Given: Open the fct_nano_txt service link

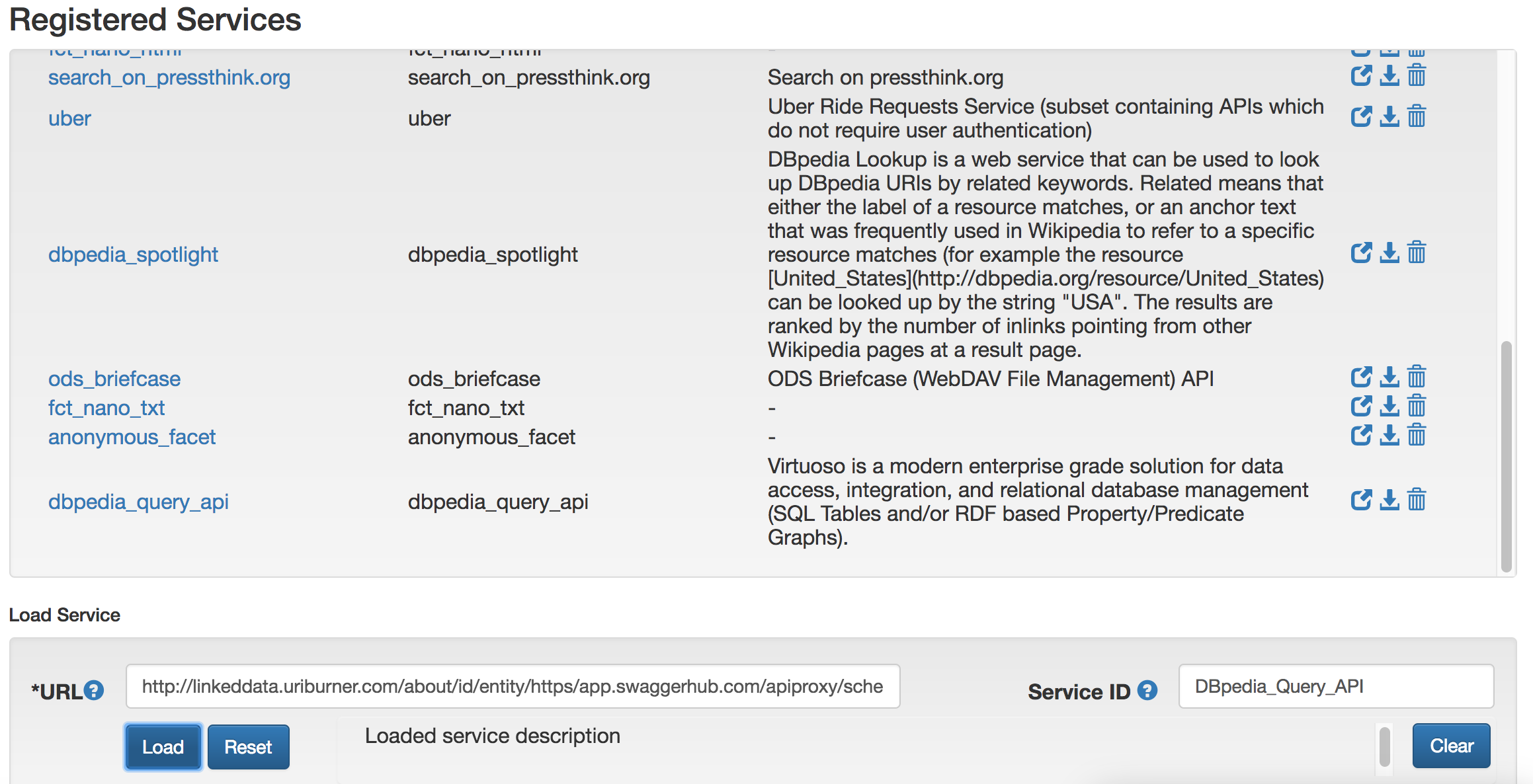Looking at the screenshot, I should click(x=106, y=408).
